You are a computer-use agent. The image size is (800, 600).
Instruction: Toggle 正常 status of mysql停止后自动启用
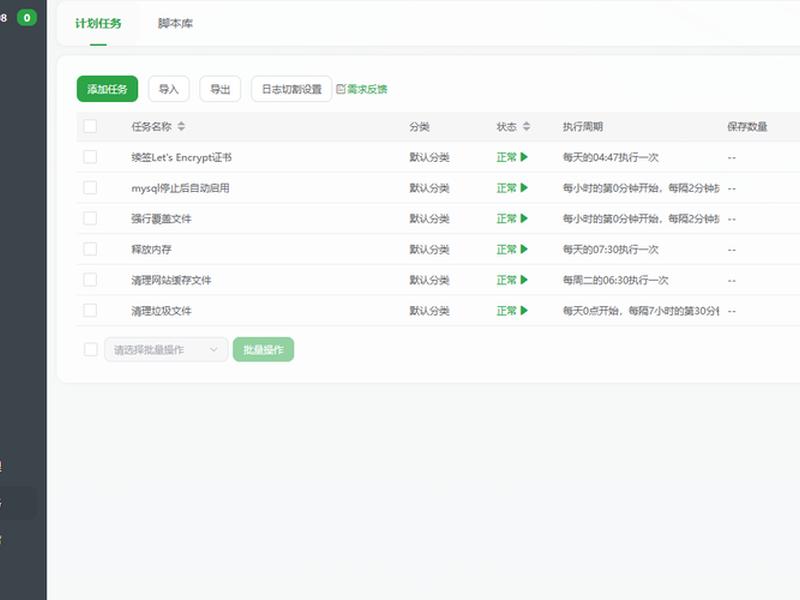point(507,188)
